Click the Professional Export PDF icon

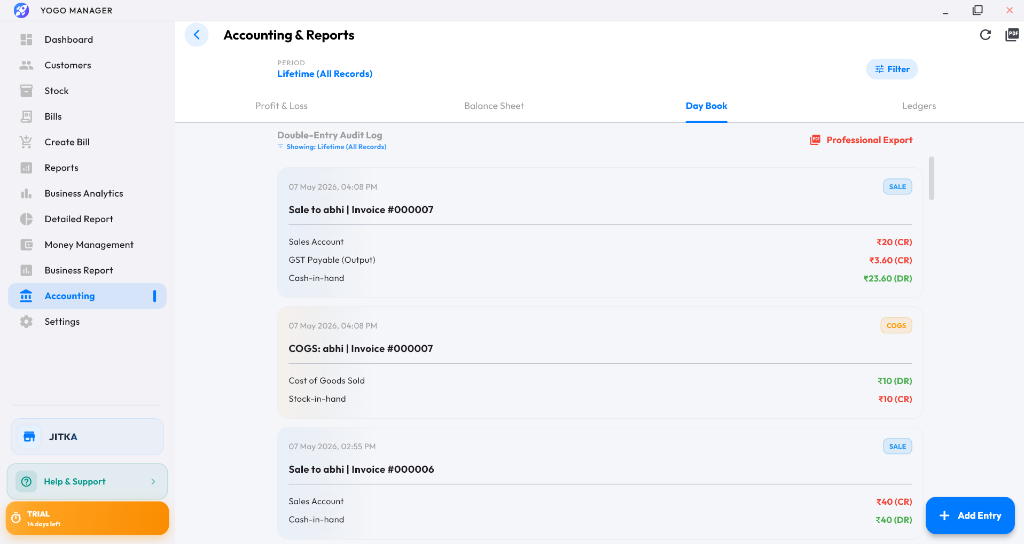click(815, 140)
